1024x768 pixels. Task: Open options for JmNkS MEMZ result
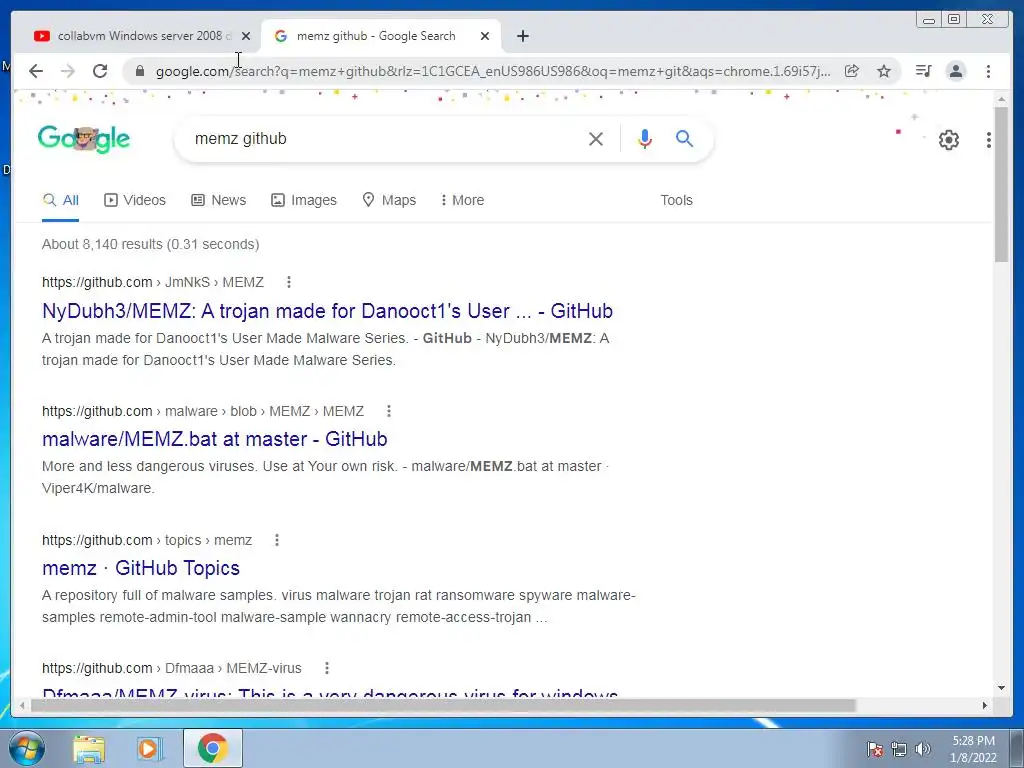coord(289,282)
